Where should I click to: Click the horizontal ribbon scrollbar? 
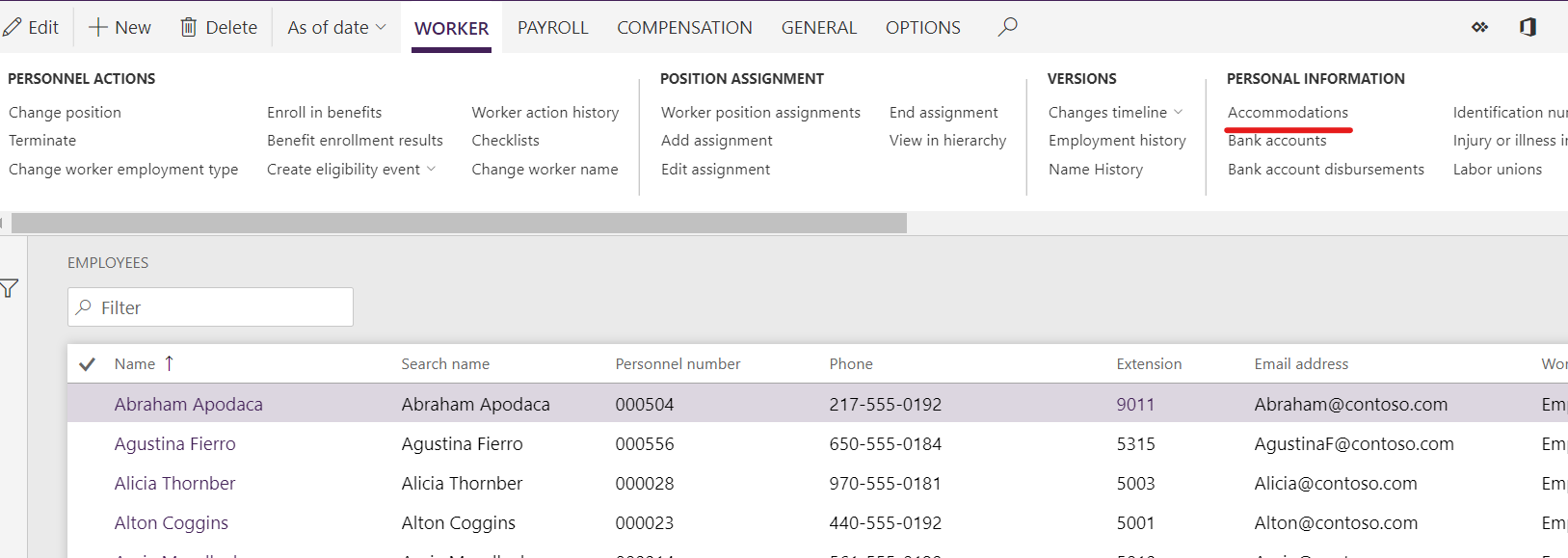pos(459,224)
